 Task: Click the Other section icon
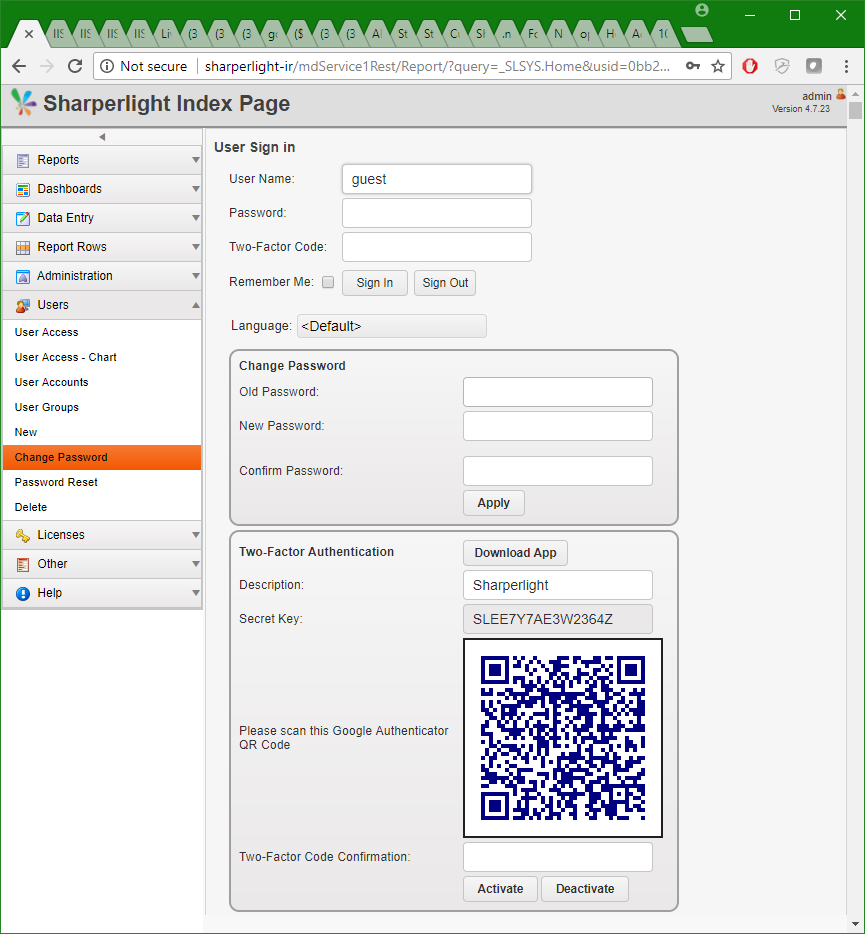[x=23, y=564]
